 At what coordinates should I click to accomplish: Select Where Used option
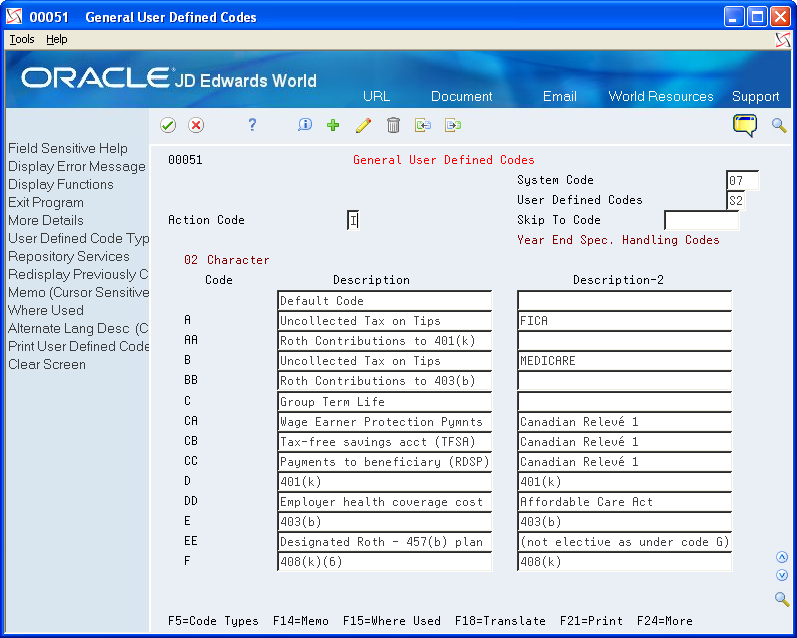click(x=46, y=311)
